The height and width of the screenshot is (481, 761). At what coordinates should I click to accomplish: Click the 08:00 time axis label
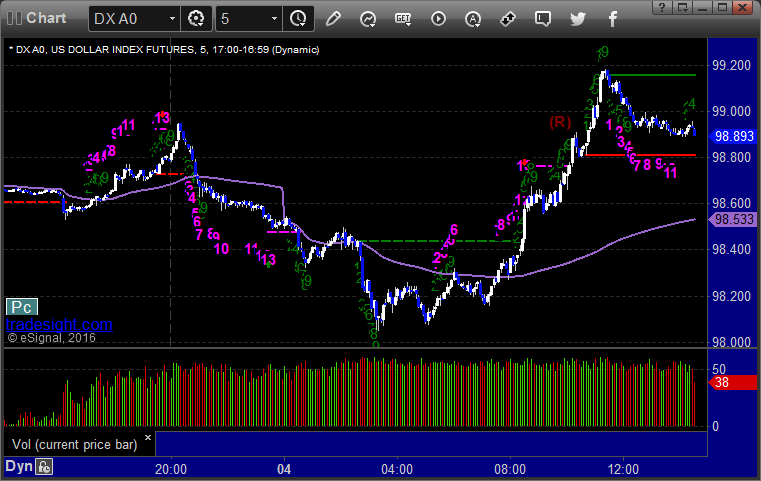[510, 469]
